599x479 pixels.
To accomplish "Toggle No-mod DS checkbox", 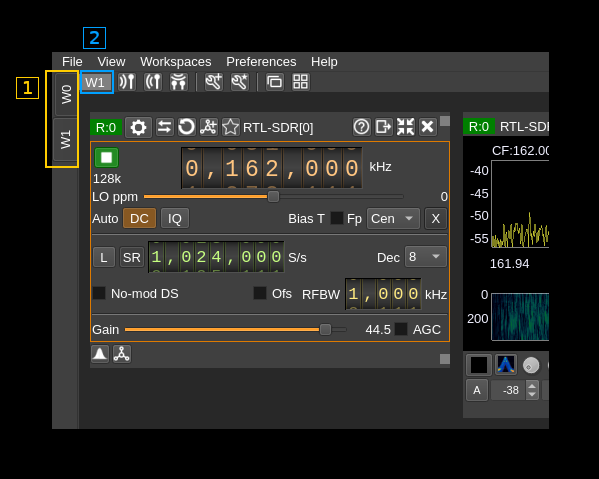I will (99, 293).
